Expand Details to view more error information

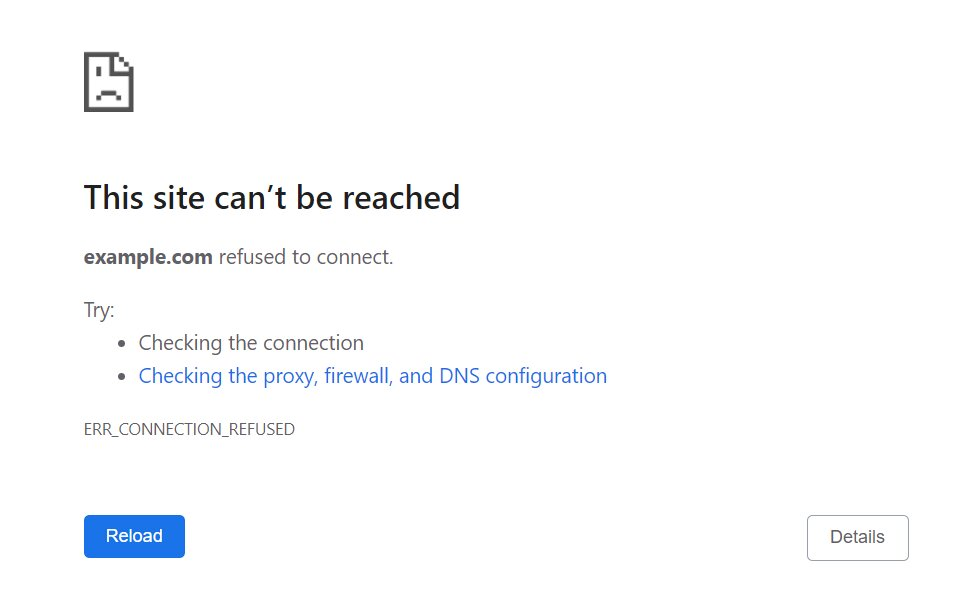click(857, 537)
